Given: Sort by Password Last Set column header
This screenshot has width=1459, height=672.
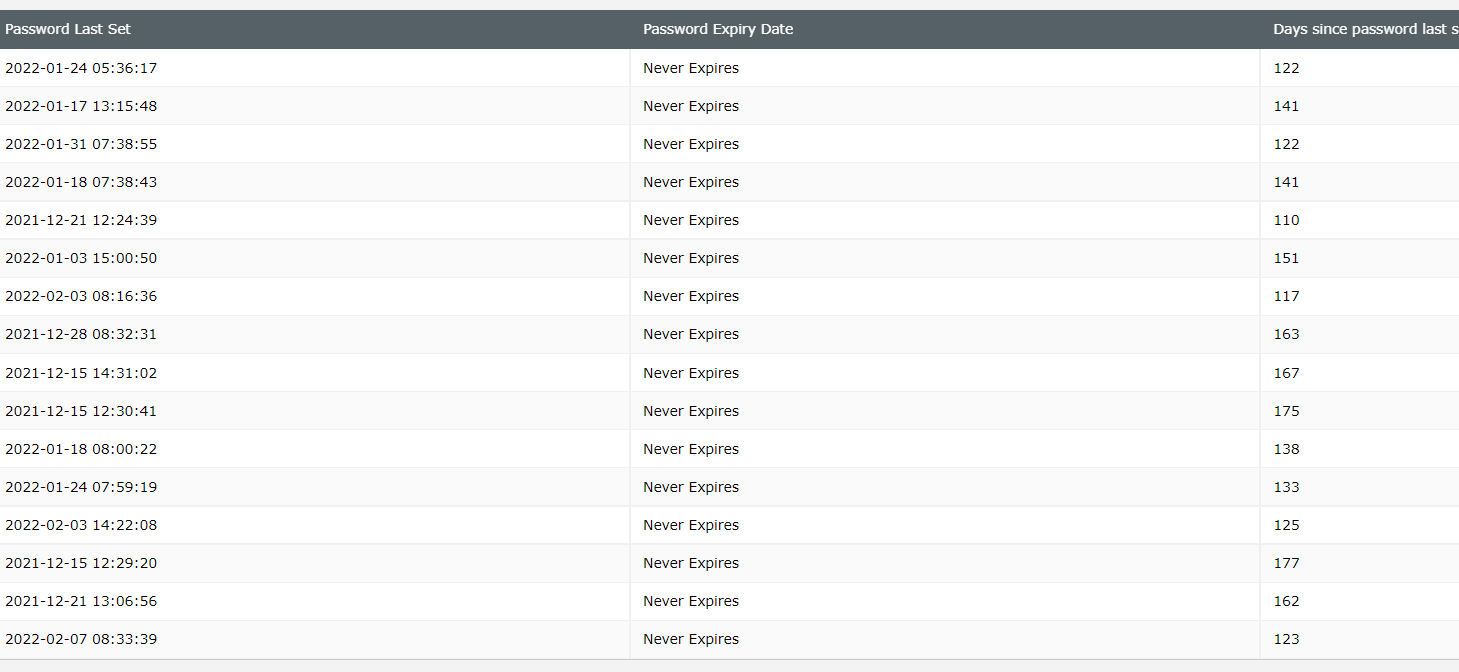Looking at the screenshot, I should point(68,29).
